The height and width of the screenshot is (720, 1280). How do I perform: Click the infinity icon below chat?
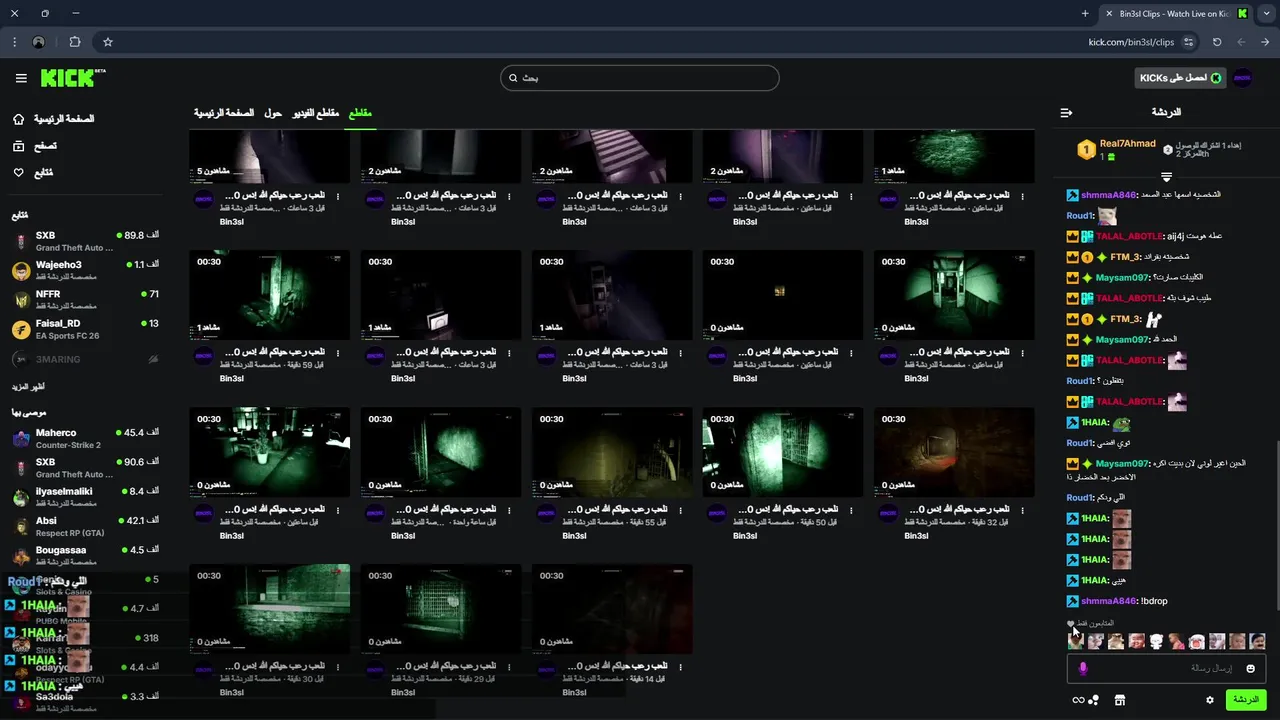(1078, 700)
